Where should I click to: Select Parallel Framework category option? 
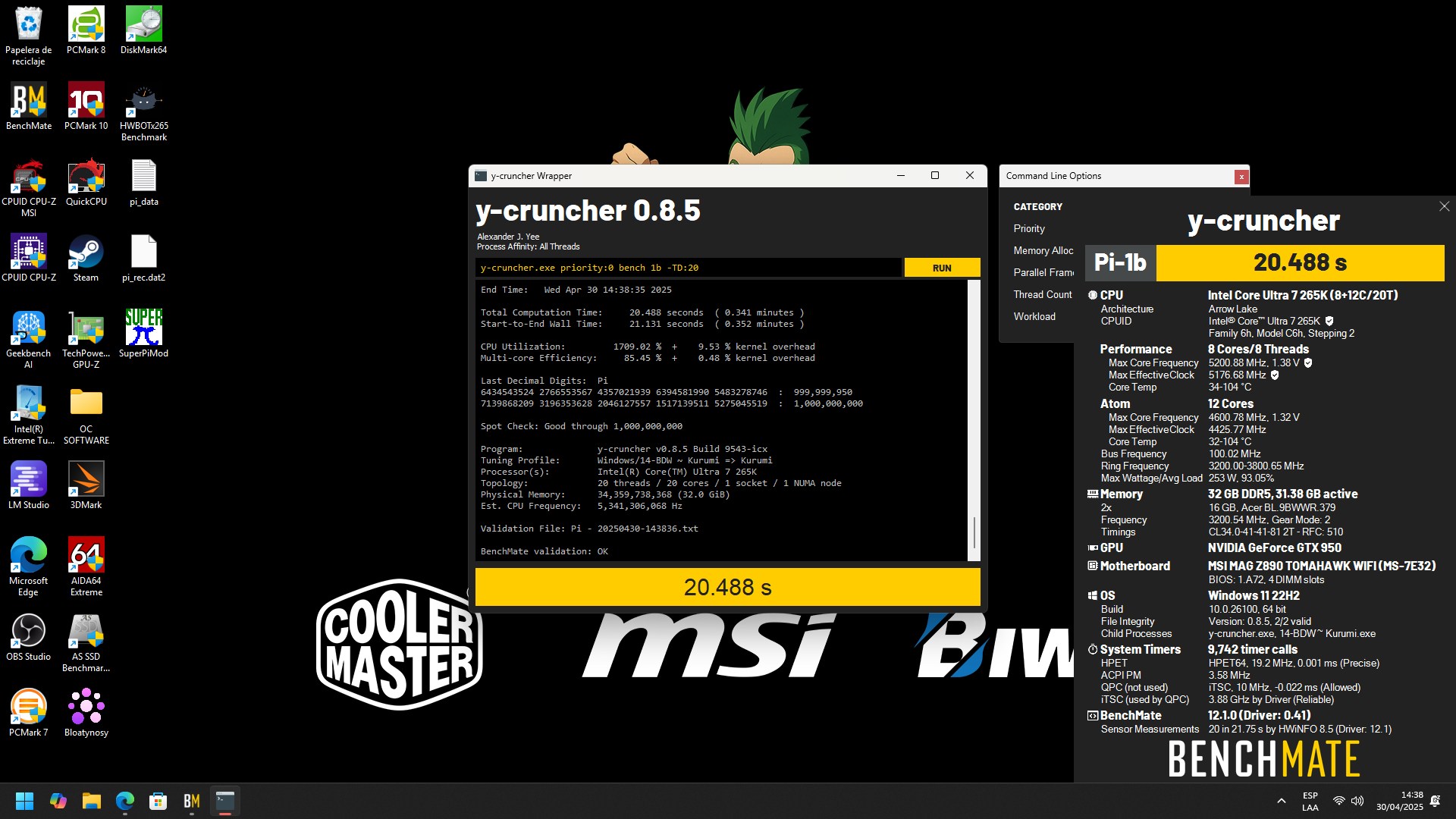pyautogui.click(x=1043, y=272)
